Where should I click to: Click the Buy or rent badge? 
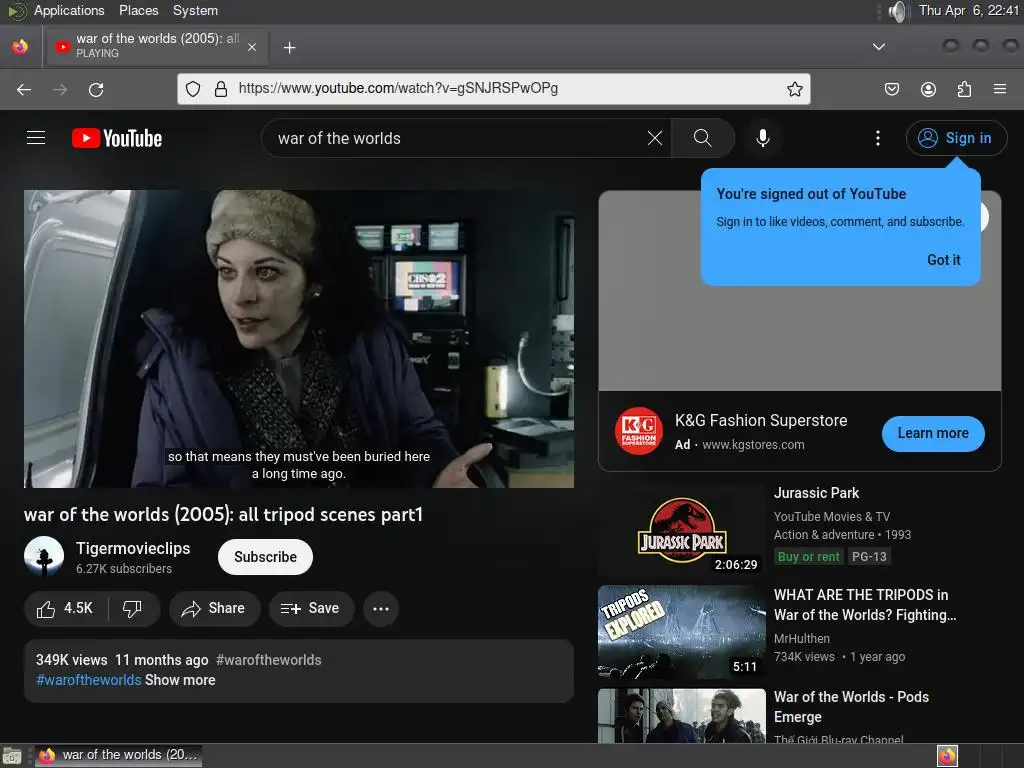808,556
